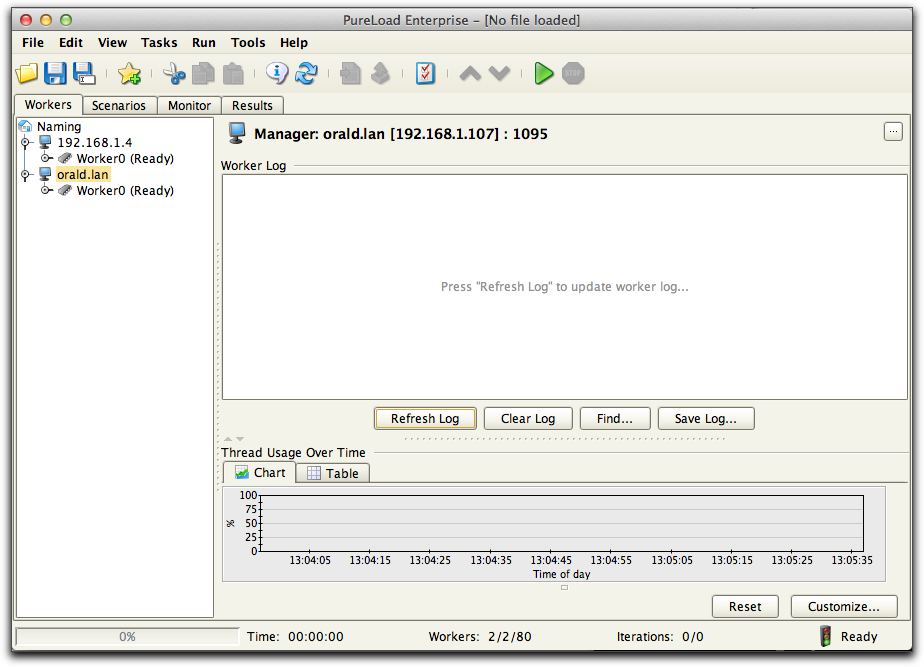Open the Run menu
Viewport: 924px width, 667px height.
[204, 42]
